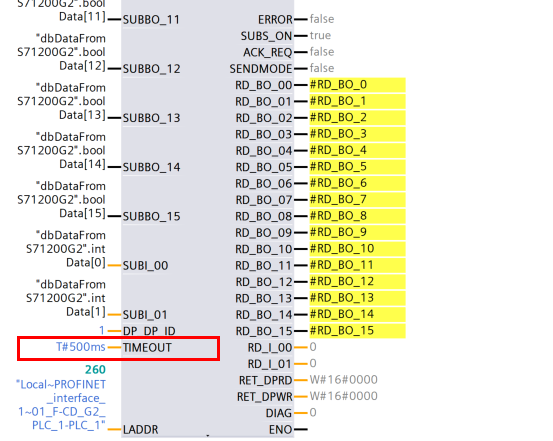The width and height of the screenshot is (553, 441).
Task: Click the SUBBO_12 input pin label
Action: click(x=151, y=69)
